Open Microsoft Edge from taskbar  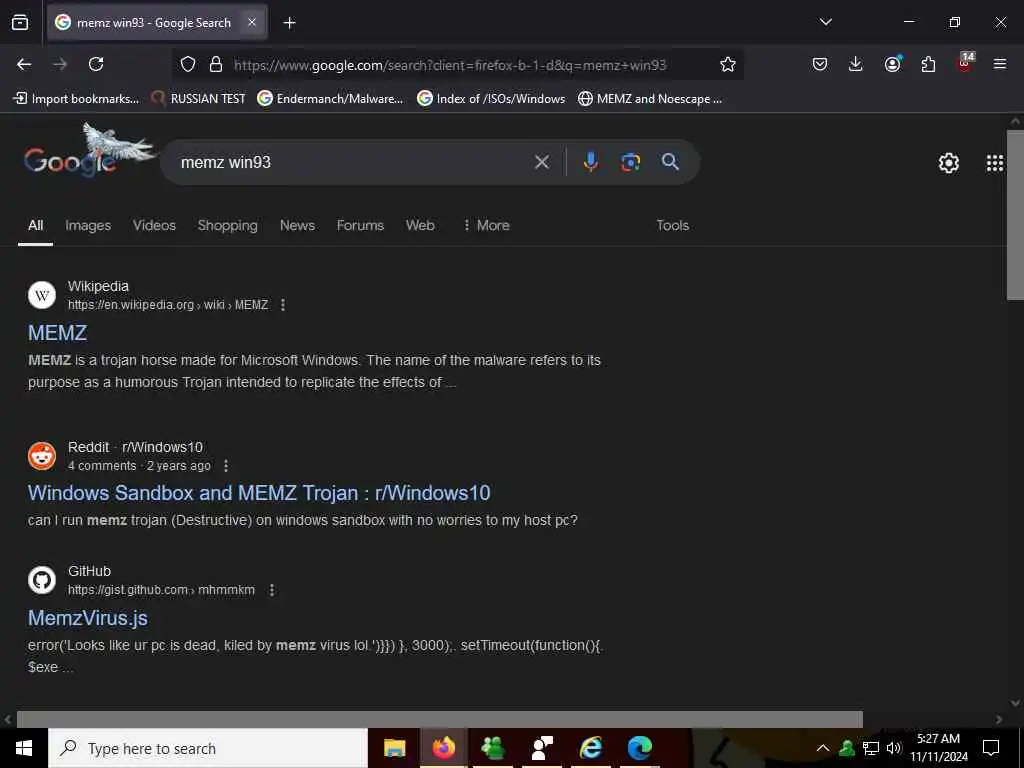[639, 748]
